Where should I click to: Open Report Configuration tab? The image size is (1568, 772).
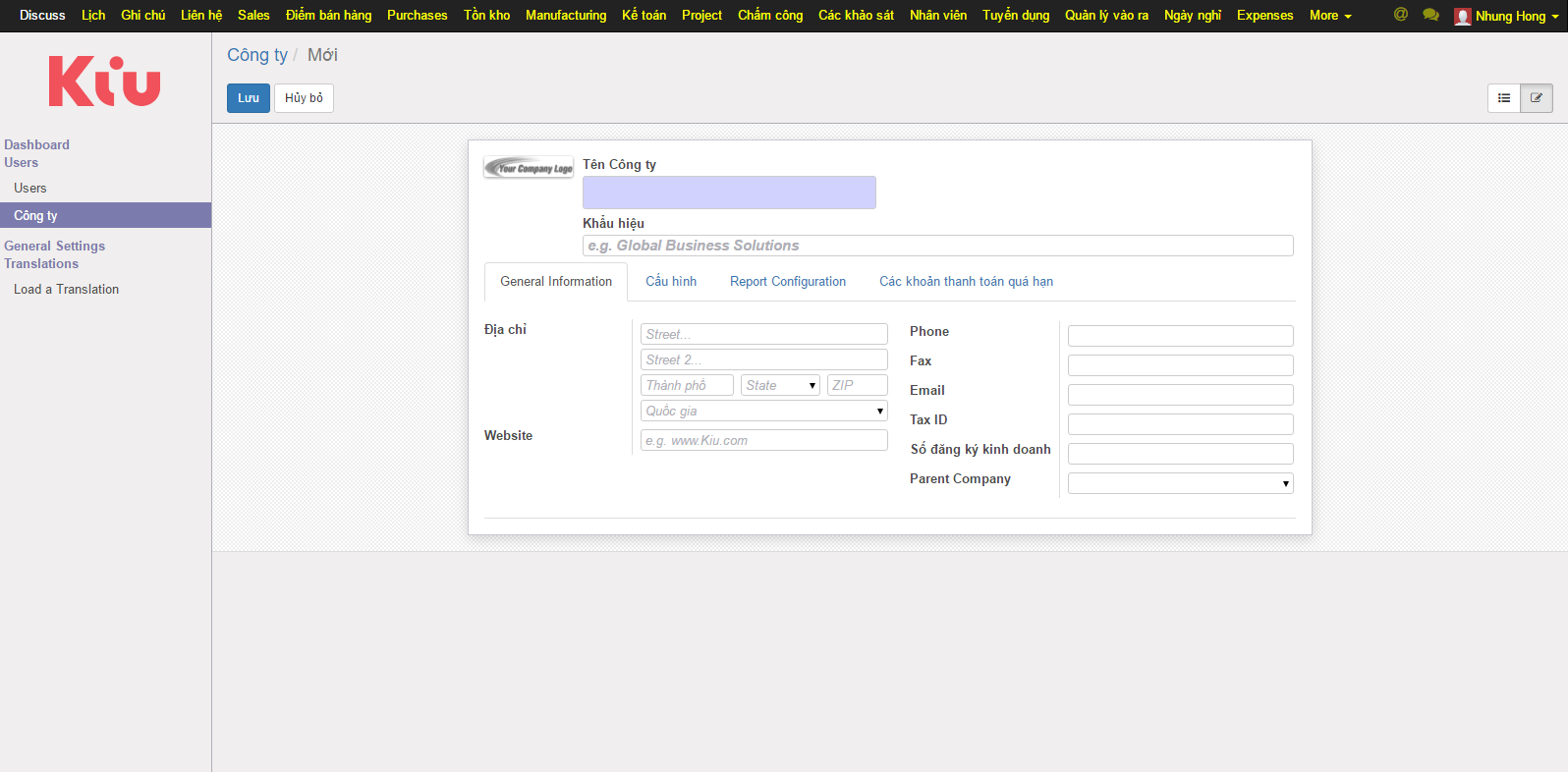(788, 281)
